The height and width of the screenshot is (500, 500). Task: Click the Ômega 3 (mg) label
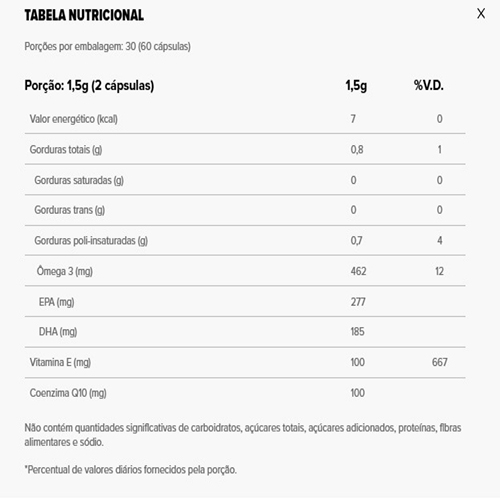(65, 271)
